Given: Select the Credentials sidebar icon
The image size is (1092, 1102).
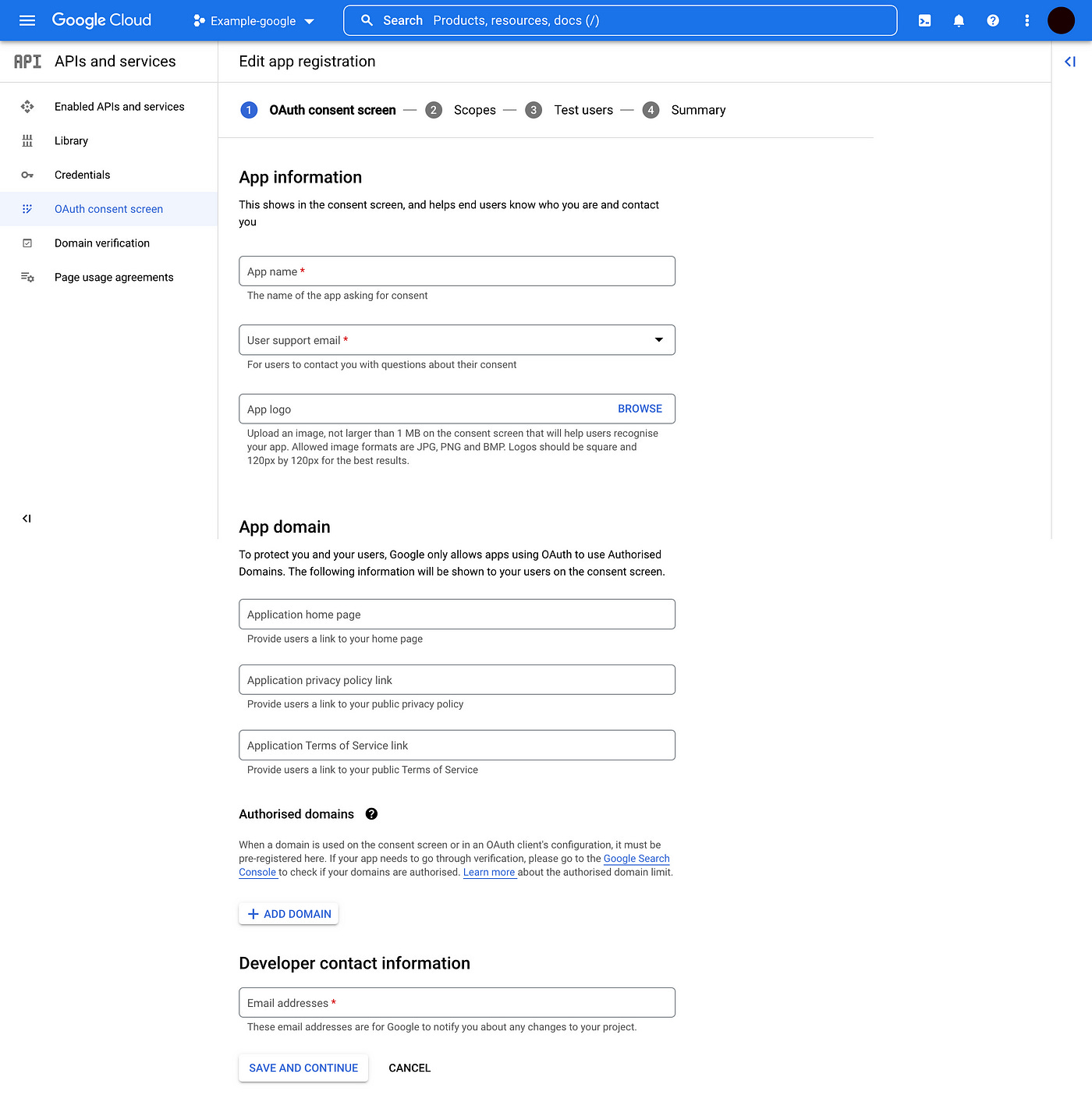Looking at the screenshot, I should pos(27,175).
